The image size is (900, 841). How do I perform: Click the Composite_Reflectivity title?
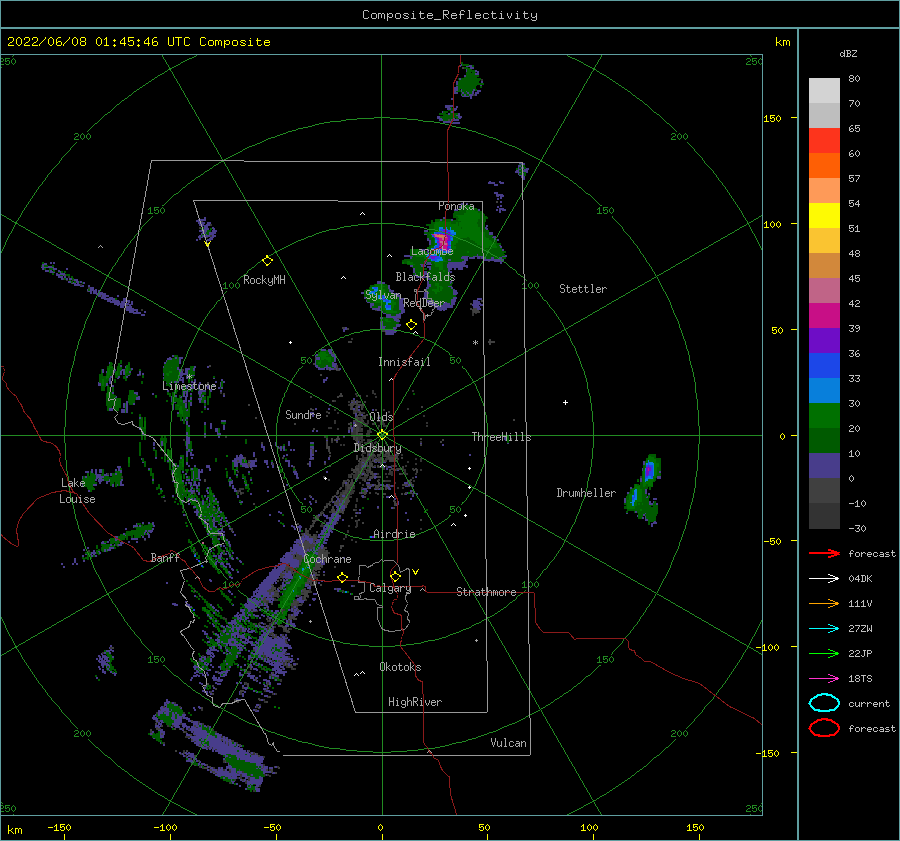tap(450, 15)
